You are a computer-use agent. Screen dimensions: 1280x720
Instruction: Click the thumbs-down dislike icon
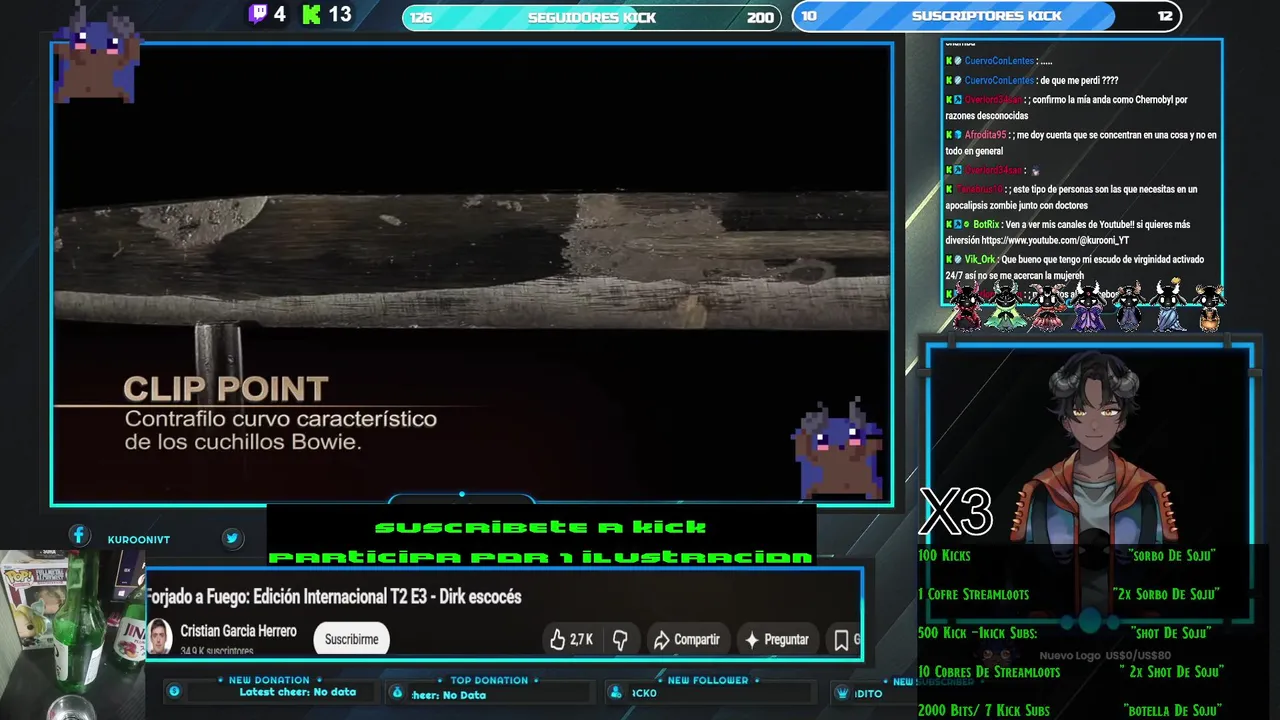tap(620, 639)
